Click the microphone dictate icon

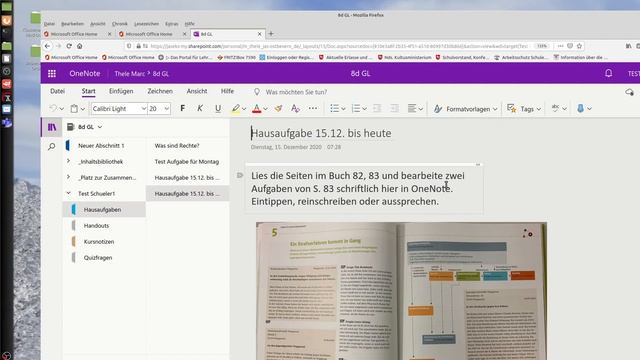(580, 109)
